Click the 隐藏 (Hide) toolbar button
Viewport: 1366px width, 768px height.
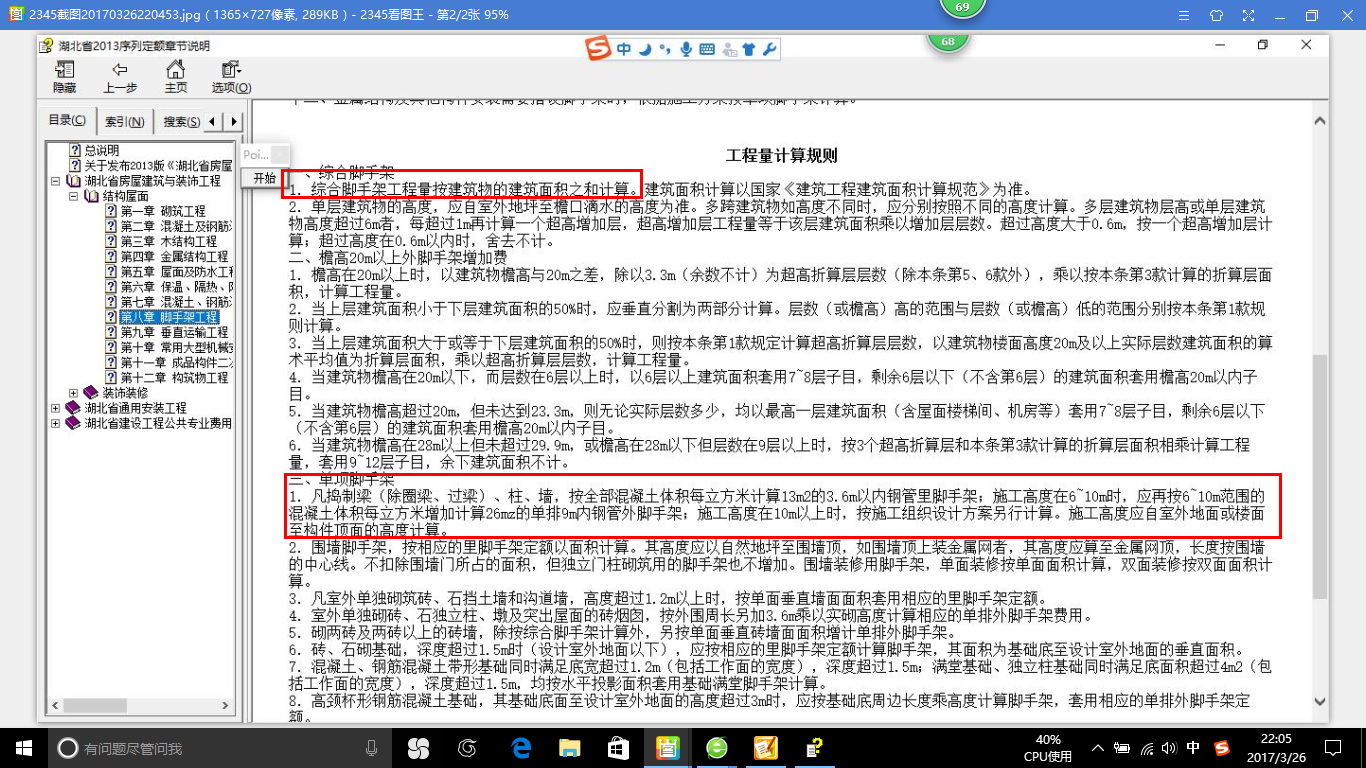coord(65,76)
